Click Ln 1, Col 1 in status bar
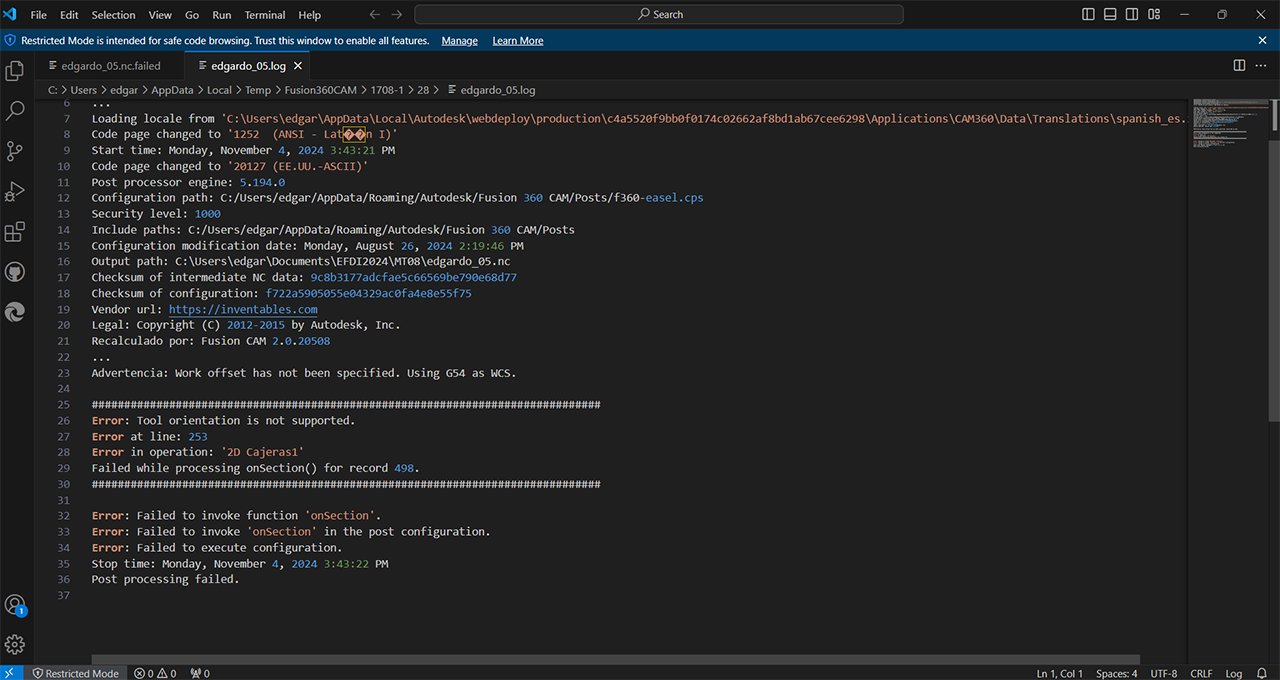1280x680 pixels. [1060, 673]
